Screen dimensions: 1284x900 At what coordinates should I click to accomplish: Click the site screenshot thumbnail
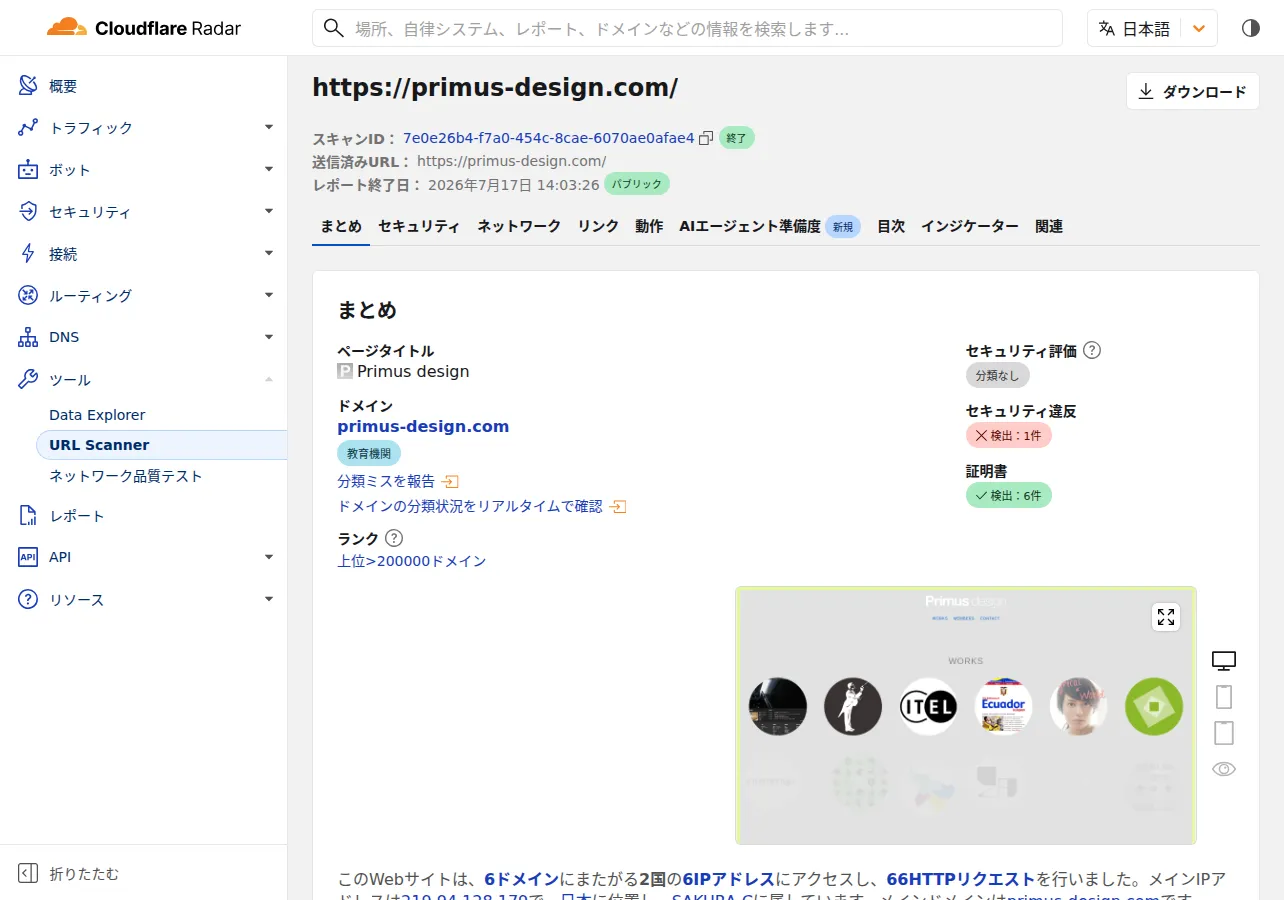[x=966, y=715]
